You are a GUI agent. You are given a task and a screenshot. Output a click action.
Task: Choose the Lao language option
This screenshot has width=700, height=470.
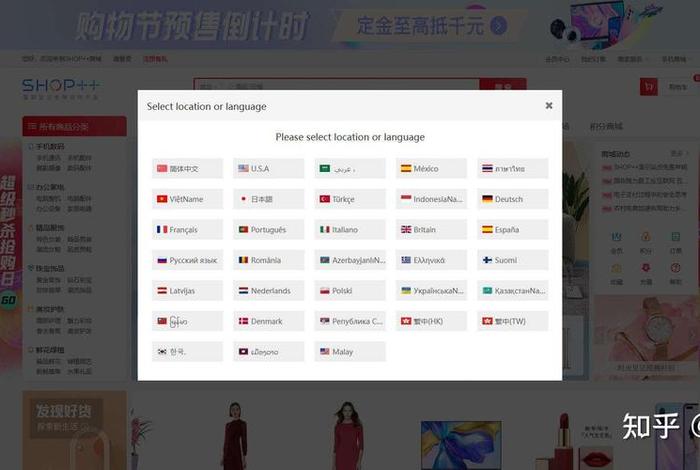click(x=268, y=351)
